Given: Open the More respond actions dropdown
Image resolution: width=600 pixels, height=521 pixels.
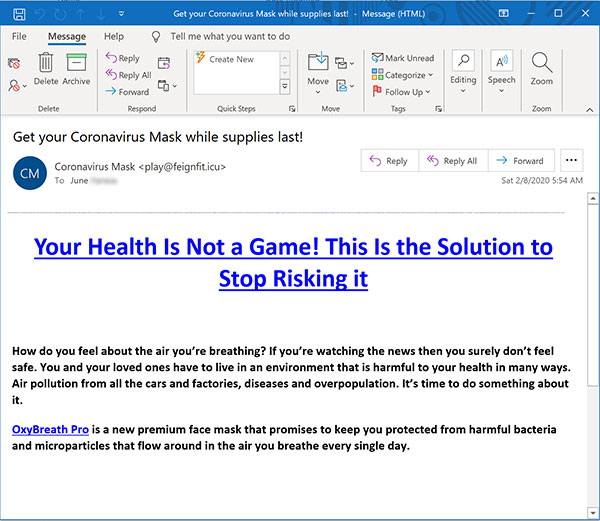Looking at the screenshot, I should coord(167,86).
